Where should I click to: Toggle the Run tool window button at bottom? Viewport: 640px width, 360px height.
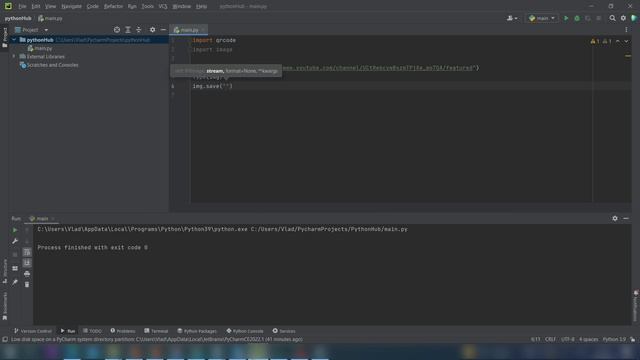point(68,331)
